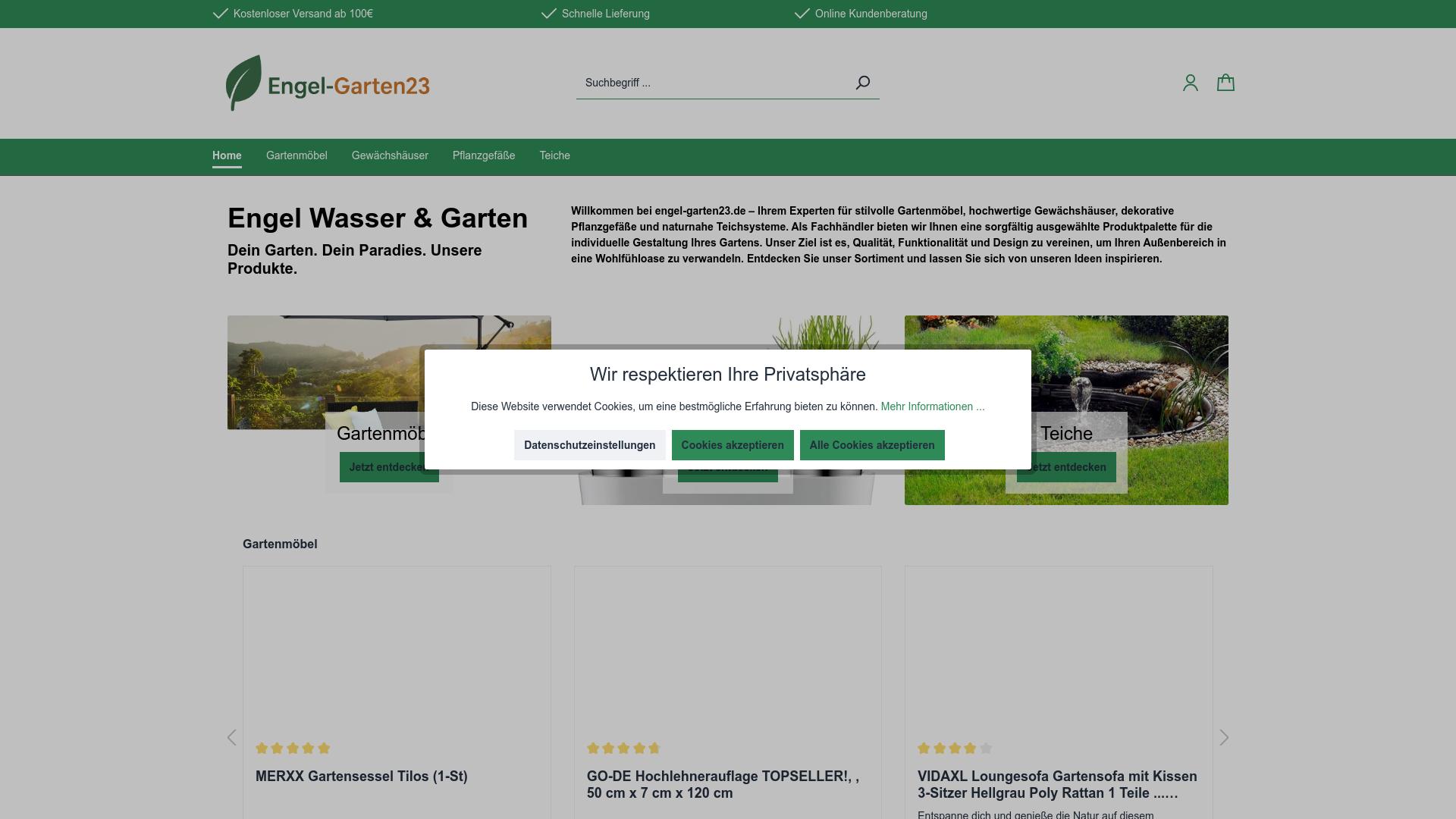Click previous arrow of product carousel
The height and width of the screenshot is (819, 1456).
tap(232, 738)
